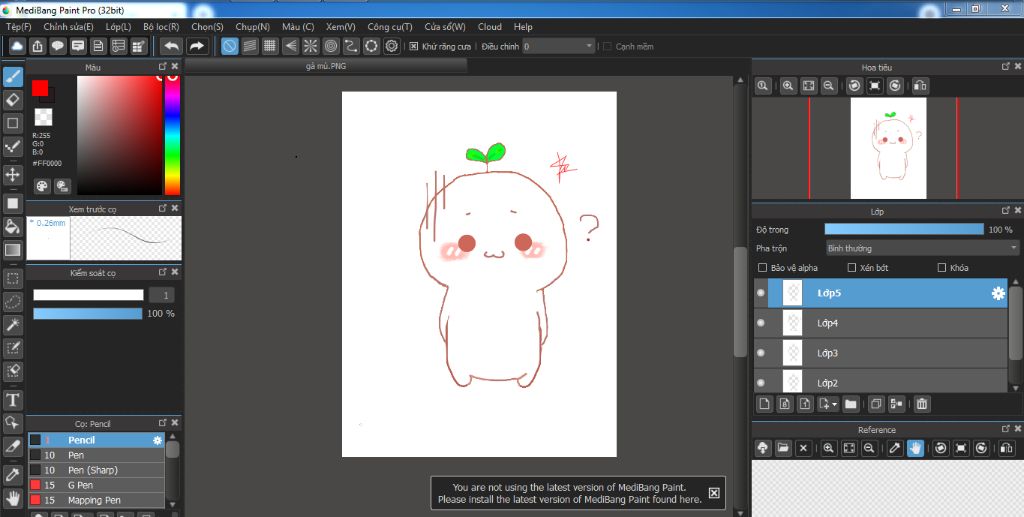Select the G Pen brush
This screenshot has width=1024, height=517.
pos(96,485)
